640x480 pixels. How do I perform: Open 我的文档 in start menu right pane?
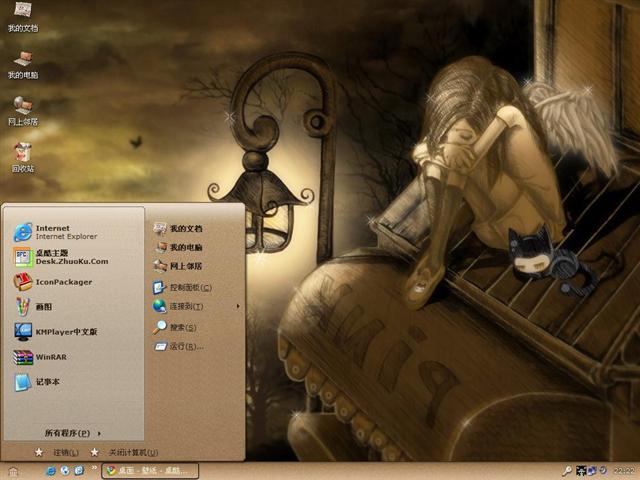178,229
